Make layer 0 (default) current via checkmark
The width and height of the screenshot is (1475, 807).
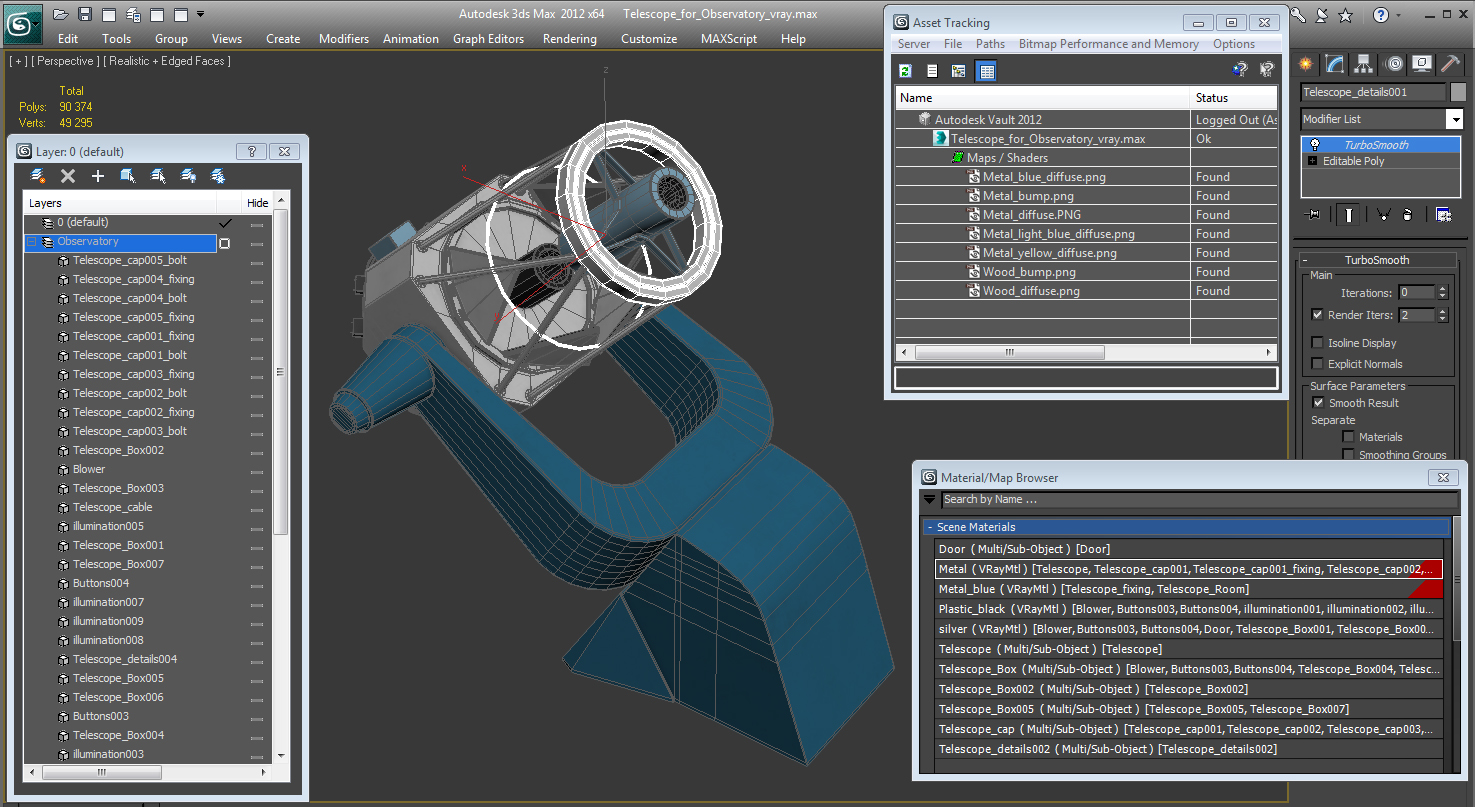coord(225,223)
